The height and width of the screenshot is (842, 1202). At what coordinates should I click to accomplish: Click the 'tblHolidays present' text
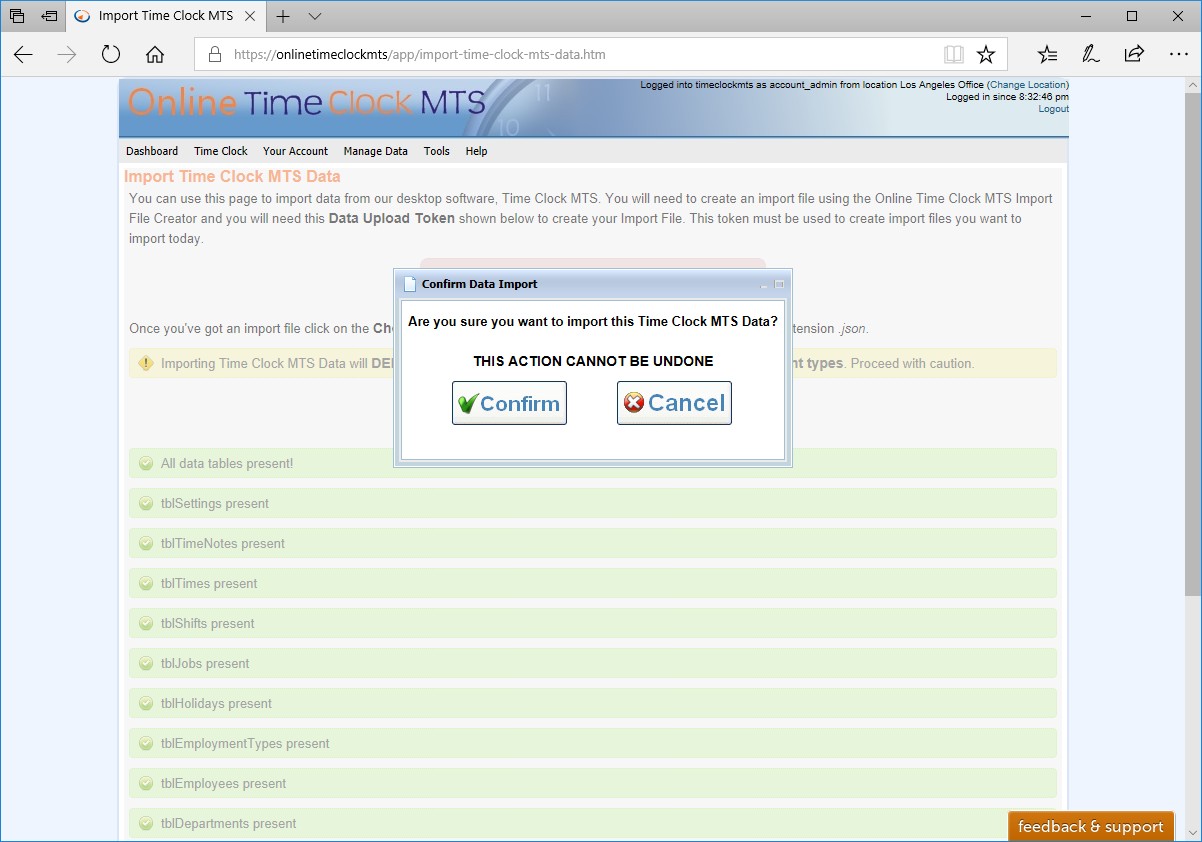(216, 704)
